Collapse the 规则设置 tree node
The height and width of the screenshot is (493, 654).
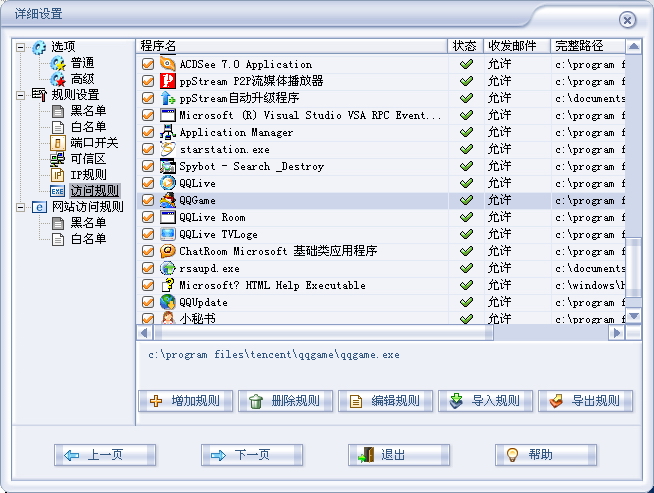click(20, 95)
